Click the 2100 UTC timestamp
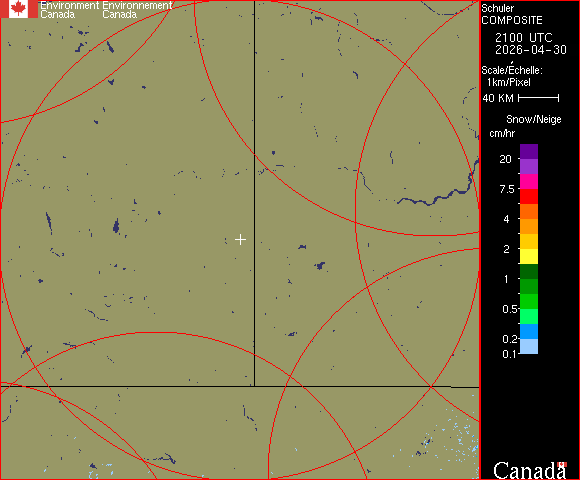 [524, 38]
